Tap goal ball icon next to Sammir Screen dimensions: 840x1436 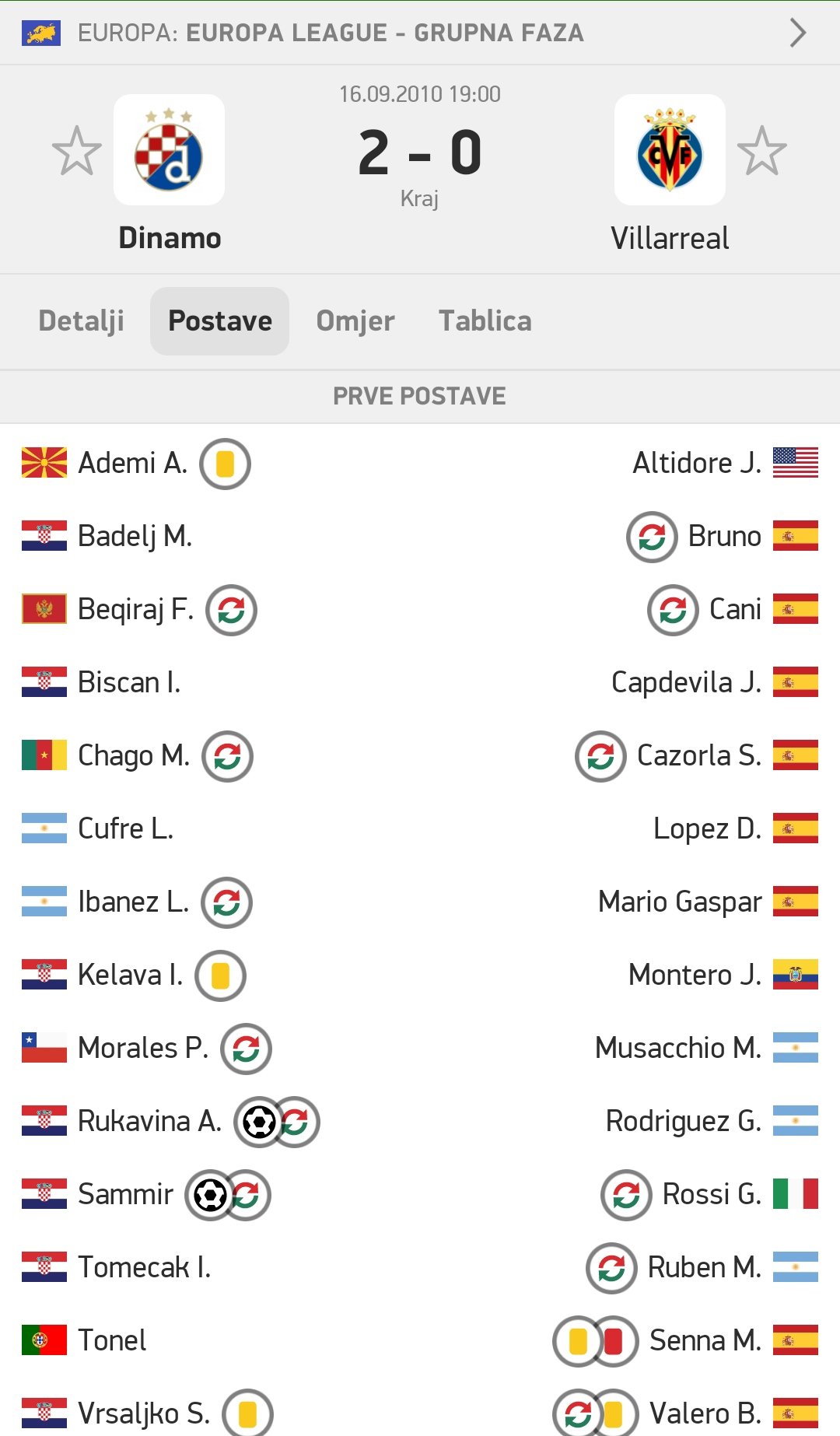click(x=209, y=1196)
